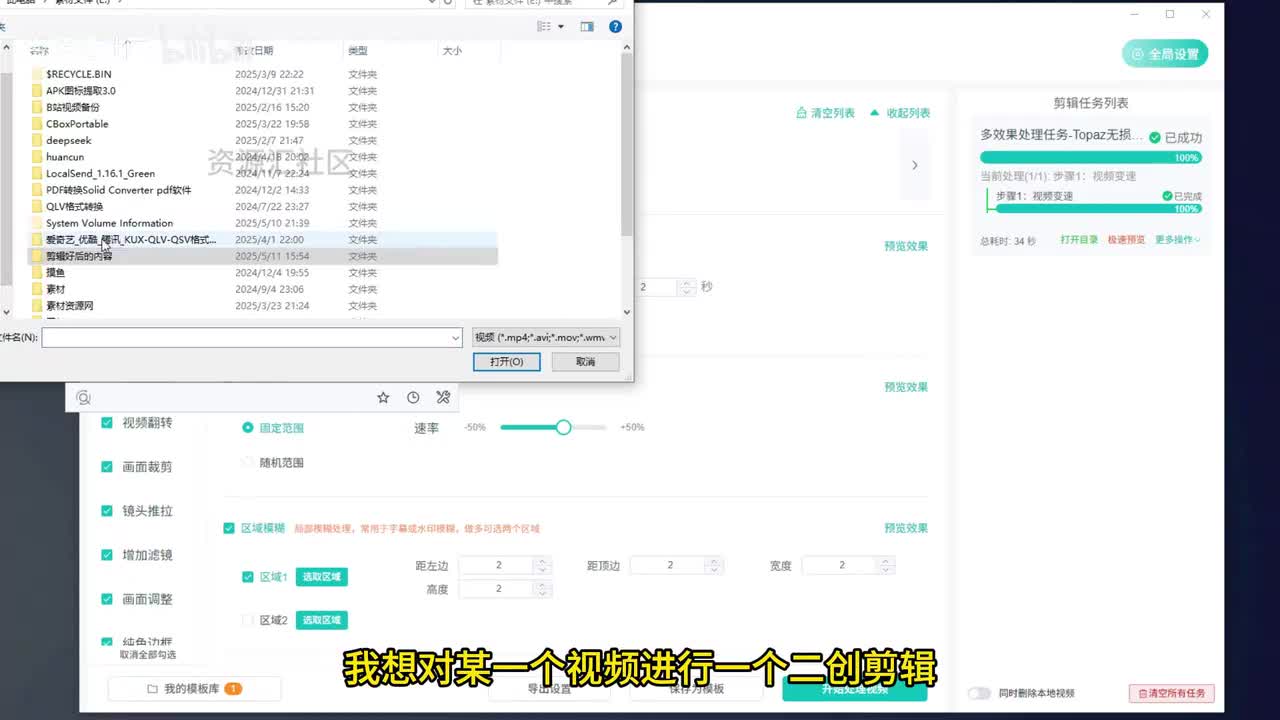
Task: Click the star favorite icon
Action: tap(383, 398)
